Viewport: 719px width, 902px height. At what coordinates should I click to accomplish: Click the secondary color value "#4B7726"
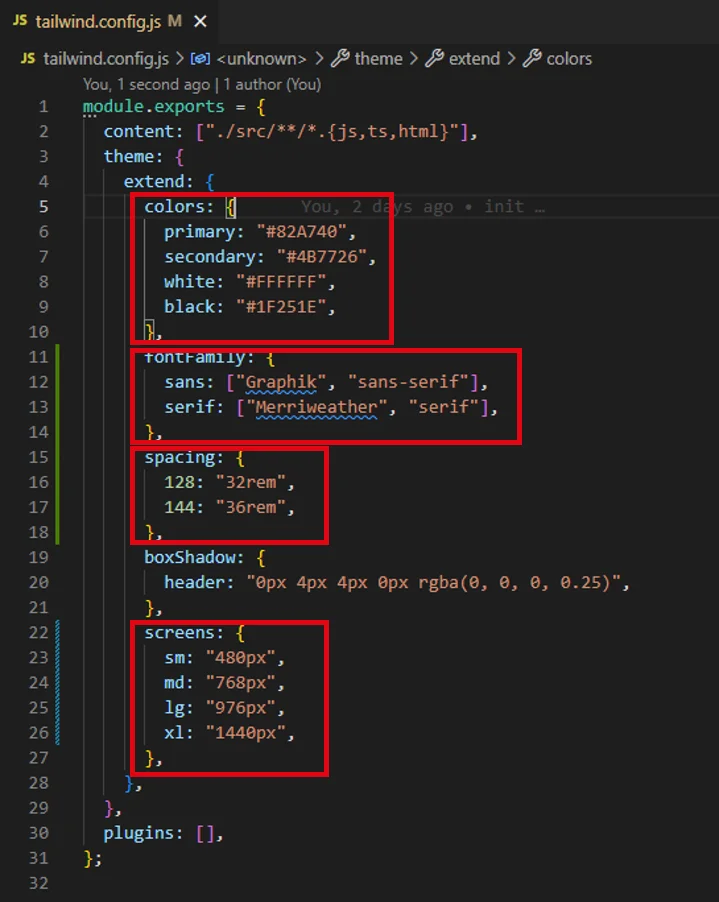tap(322, 257)
